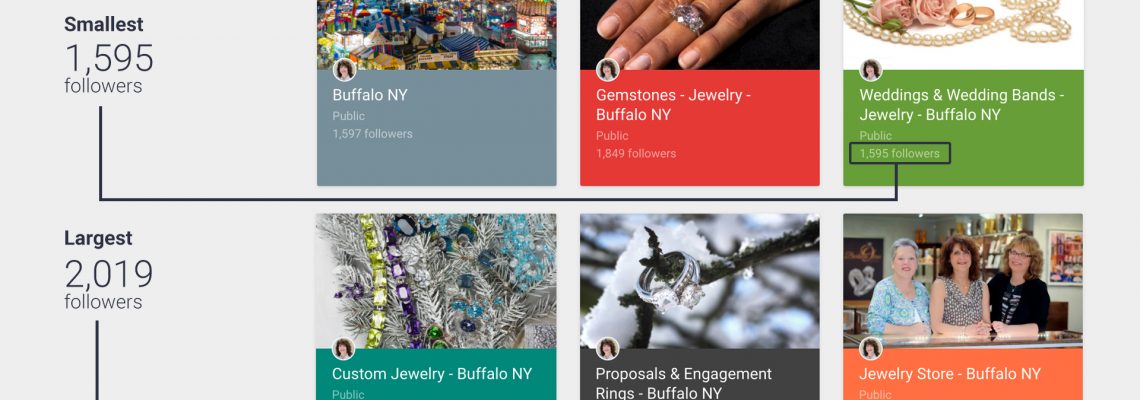Screen dimensions: 1140x400
Task: Click the gemstone bracelets photo
Action: click(436, 281)
